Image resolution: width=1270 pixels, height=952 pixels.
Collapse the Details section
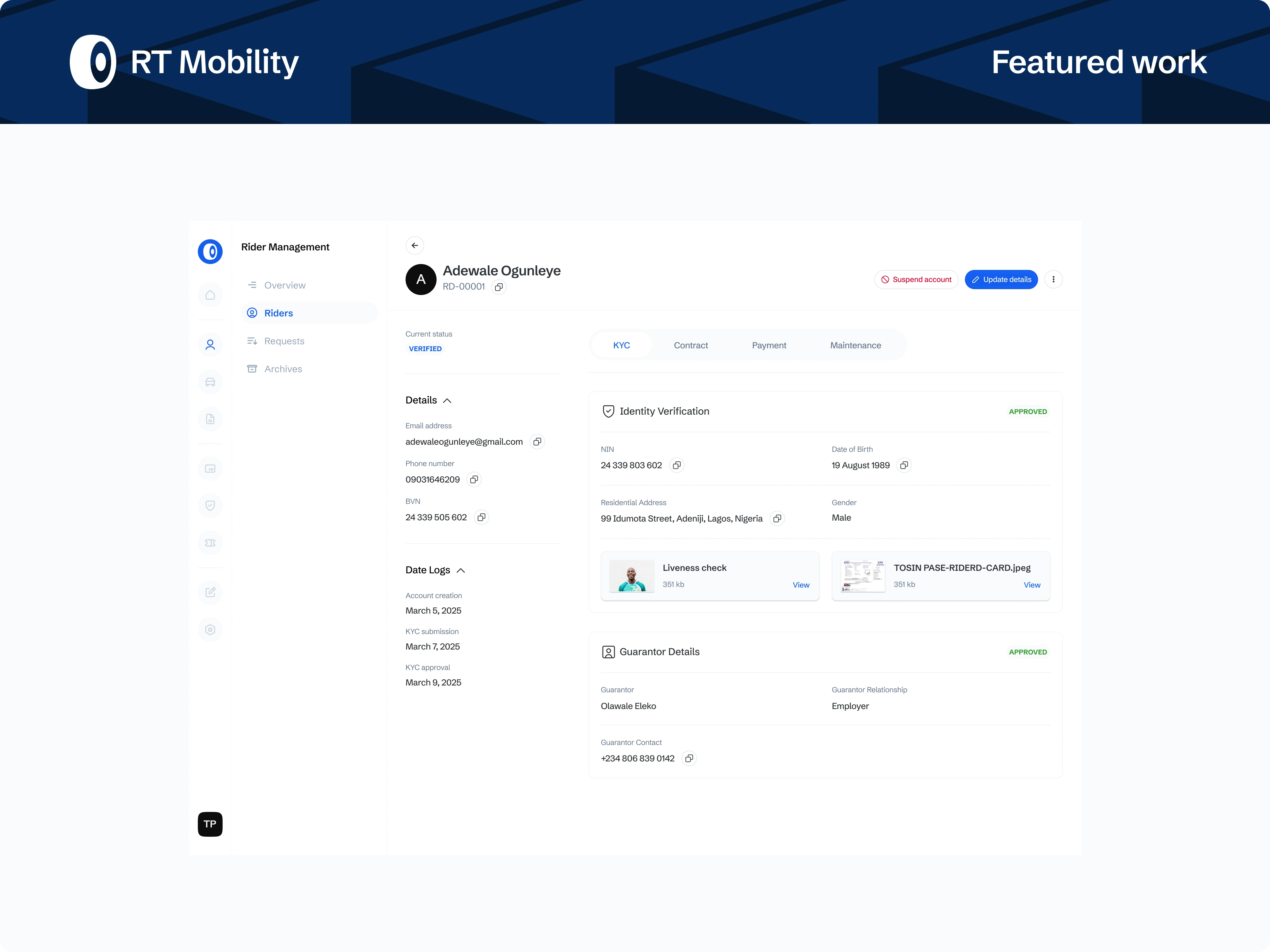(447, 400)
